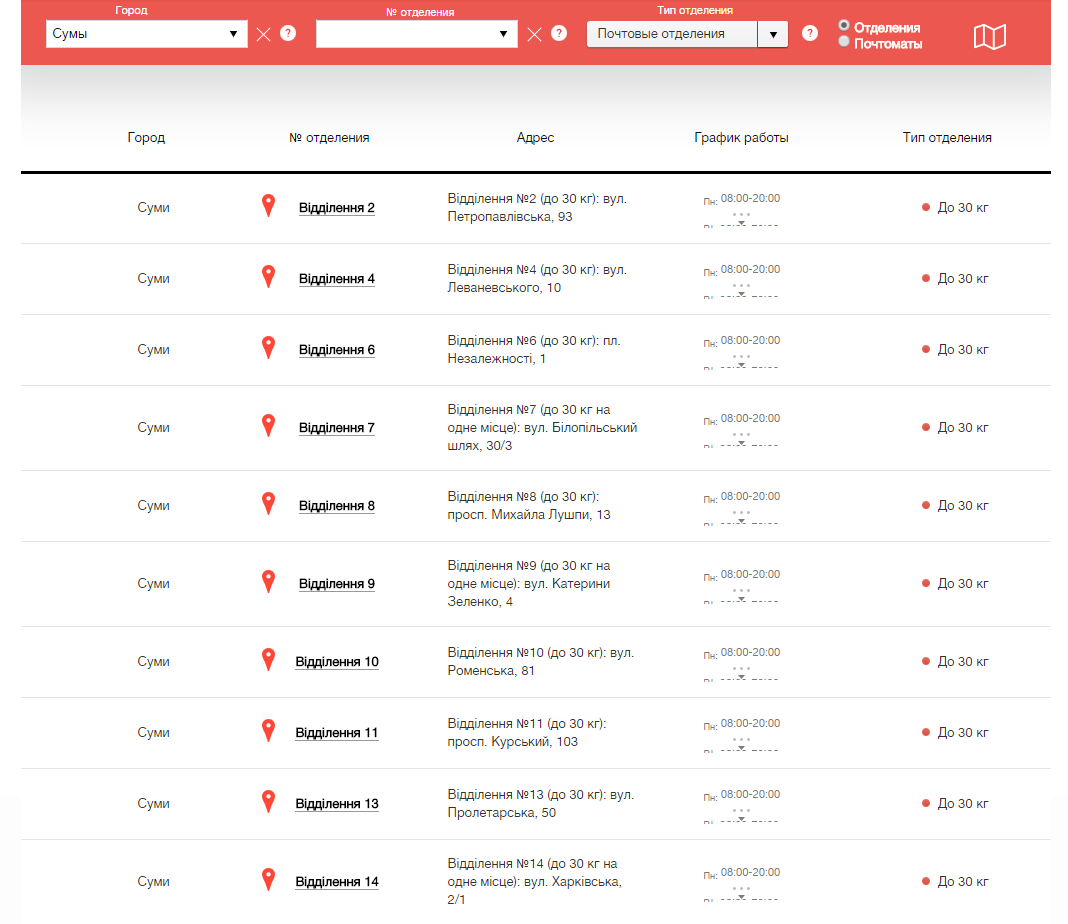Click map pin for Відділення 14
Viewport: 1068px width, 924px height.
(268, 880)
